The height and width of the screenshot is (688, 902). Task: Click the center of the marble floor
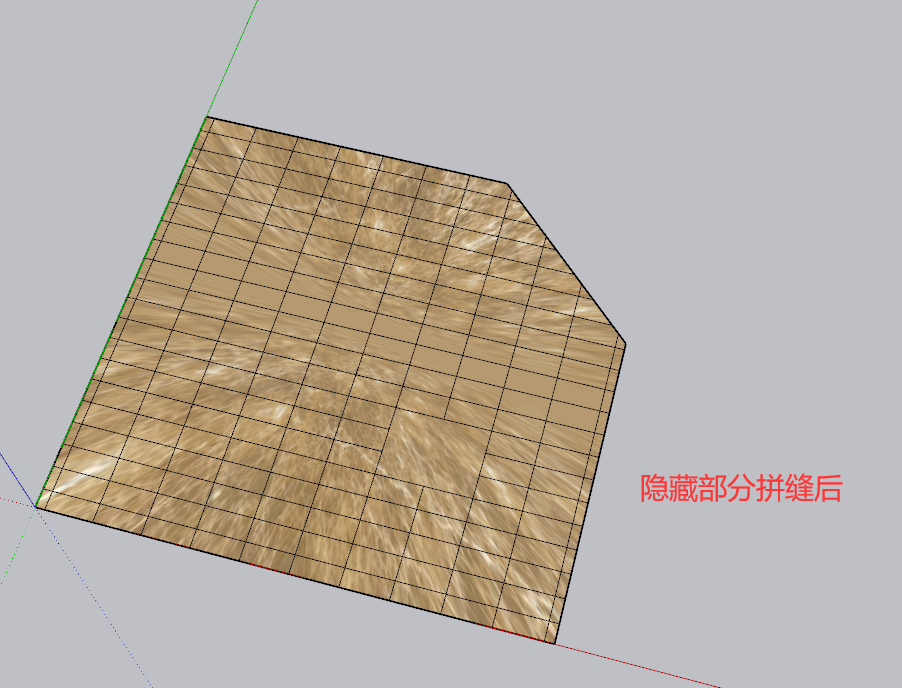tap(340, 380)
